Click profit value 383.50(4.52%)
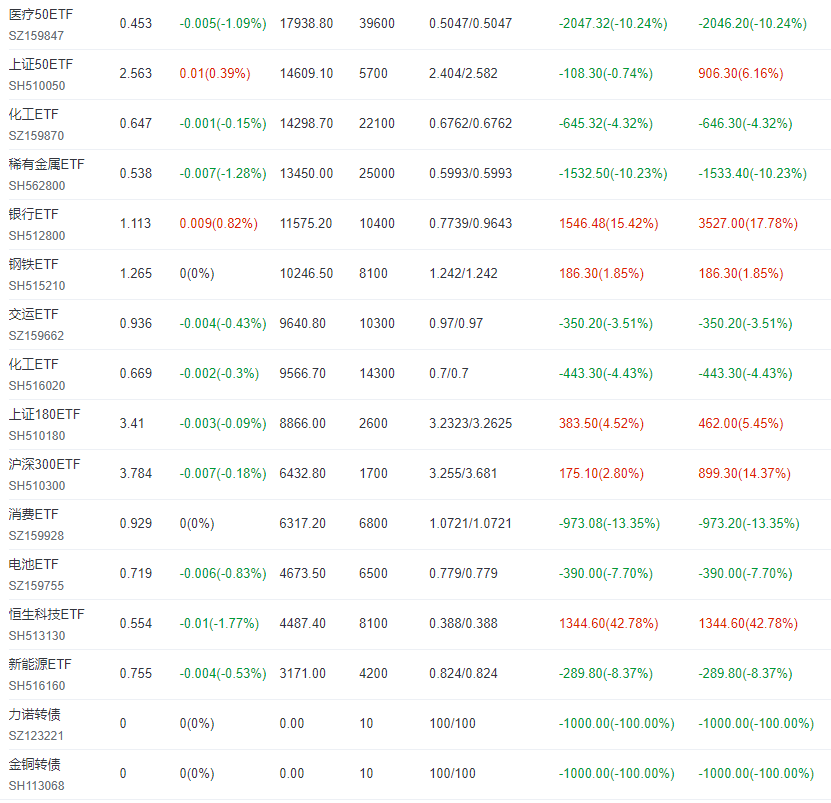 (x=602, y=423)
